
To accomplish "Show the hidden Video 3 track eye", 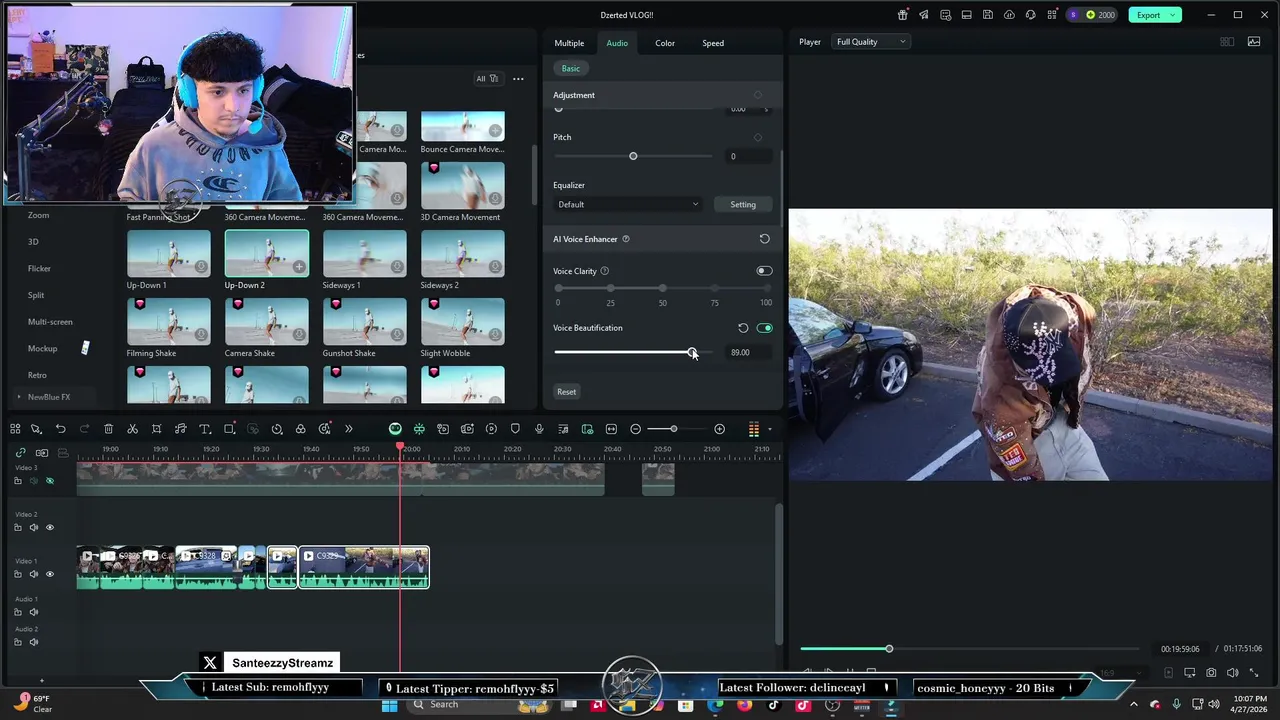I will pyautogui.click(x=50, y=481).
